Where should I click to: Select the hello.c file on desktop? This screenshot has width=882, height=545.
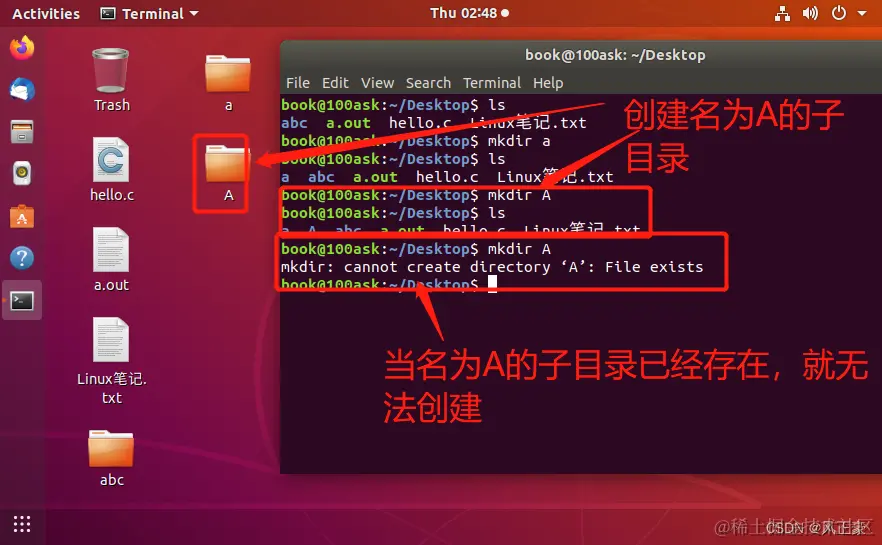pos(111,170)
